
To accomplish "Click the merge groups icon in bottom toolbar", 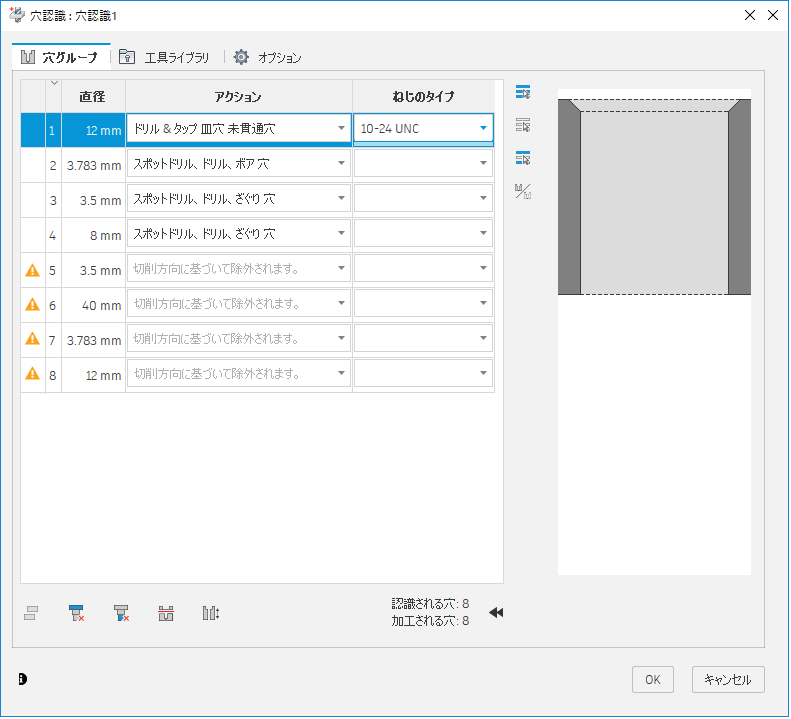I will [x=31, y=614].
